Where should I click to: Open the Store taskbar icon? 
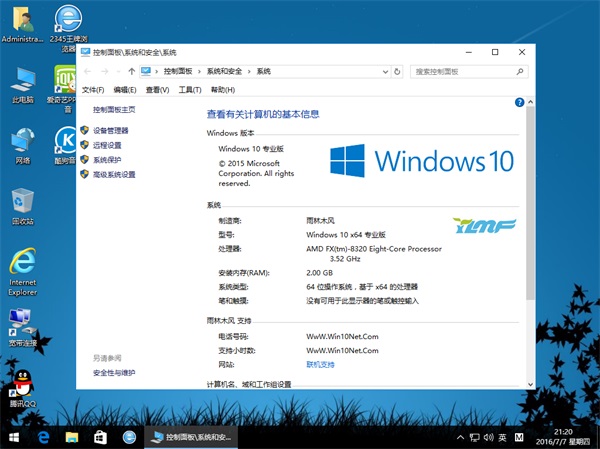tap(100, 438)
